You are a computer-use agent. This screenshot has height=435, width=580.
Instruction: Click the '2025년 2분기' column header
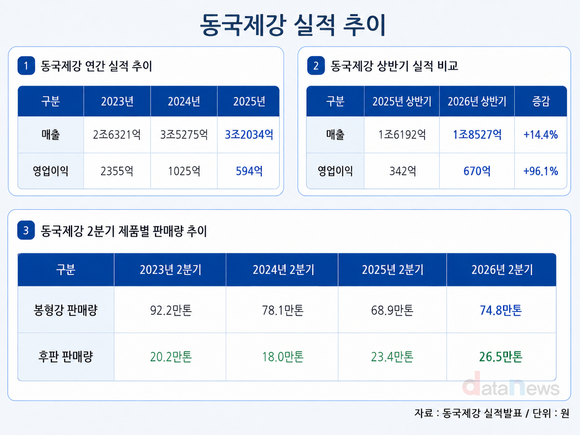coord(392,270)
